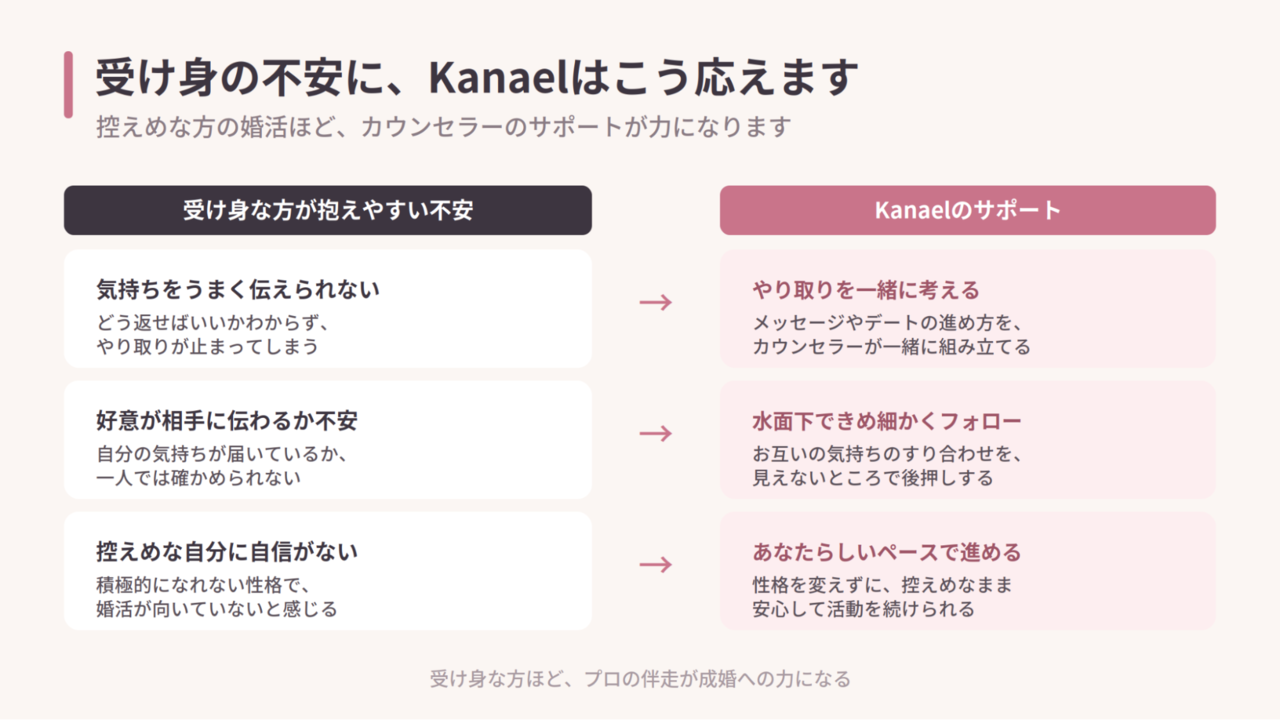Click description お互いの気持ちのすり合わせを
Image resolution: width=1280 pixels, height=720 pixels.
click(x=887, y=454)
